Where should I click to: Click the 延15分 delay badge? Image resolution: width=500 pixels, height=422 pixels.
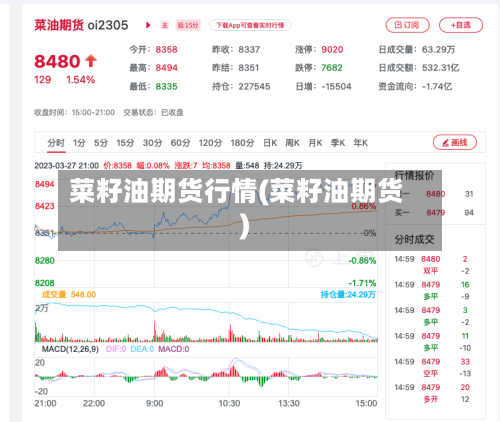coord(188,25)
